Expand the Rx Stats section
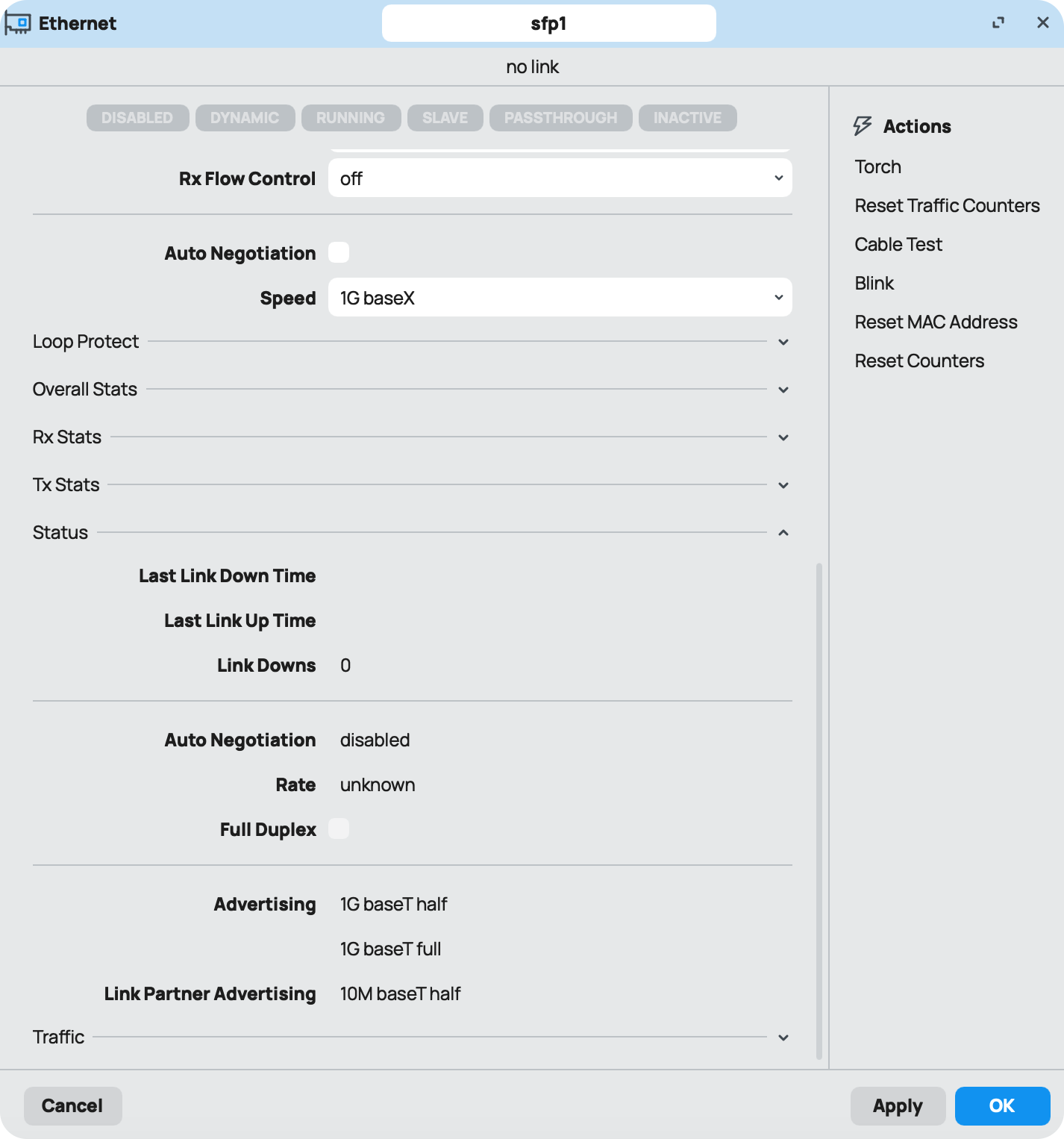 783,437
